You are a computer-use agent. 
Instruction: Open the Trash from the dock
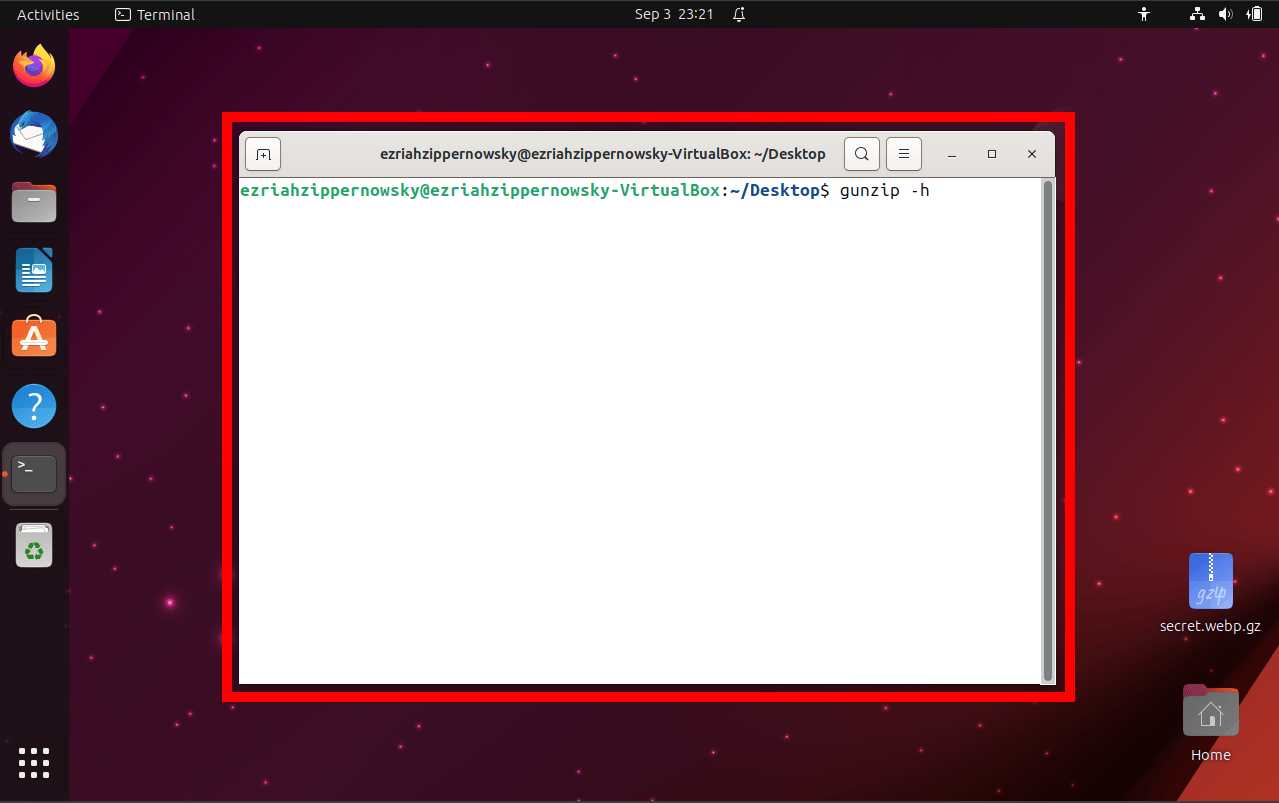pos(33,545)
